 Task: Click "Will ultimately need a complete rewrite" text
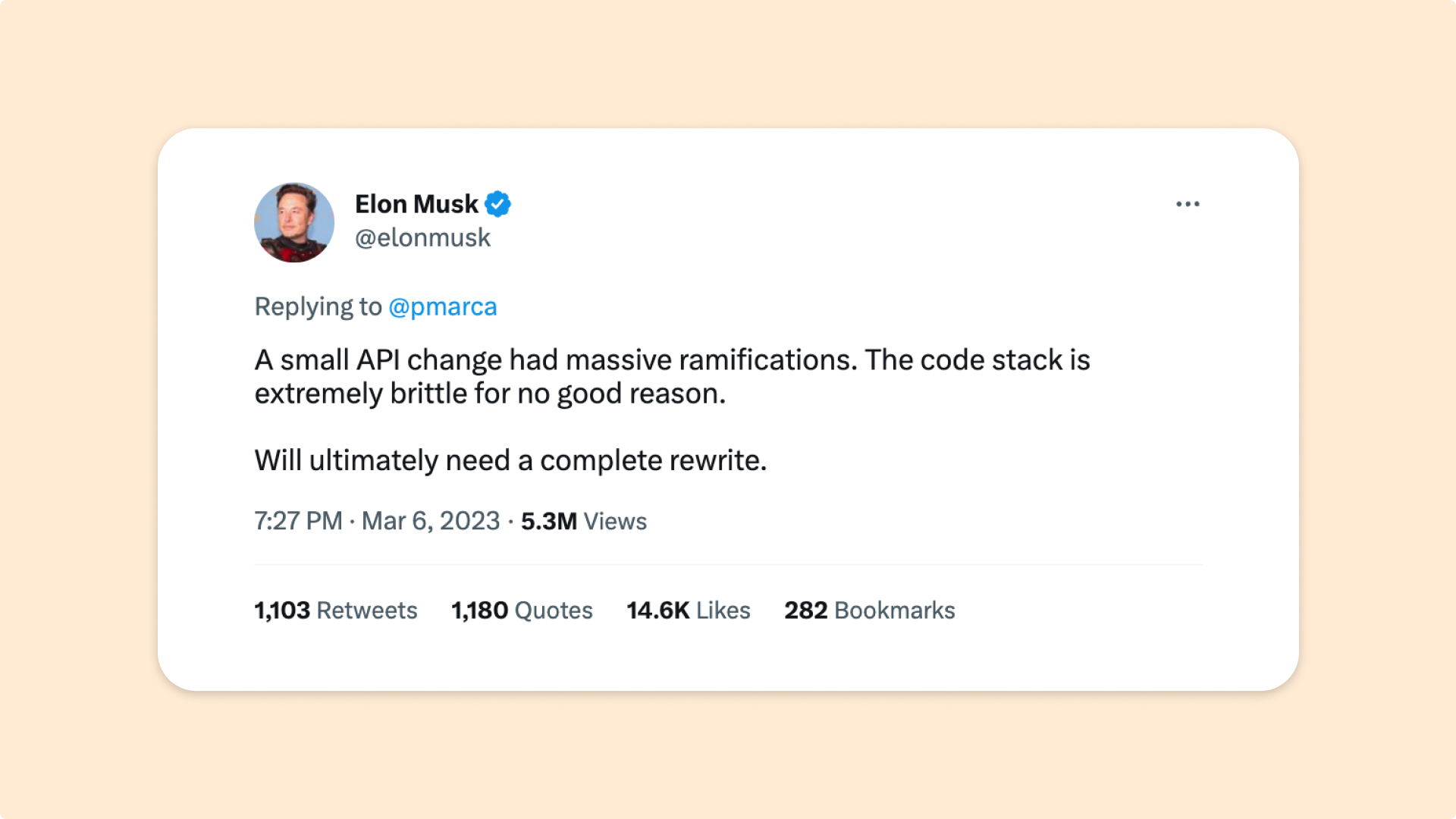click(510, 460)
